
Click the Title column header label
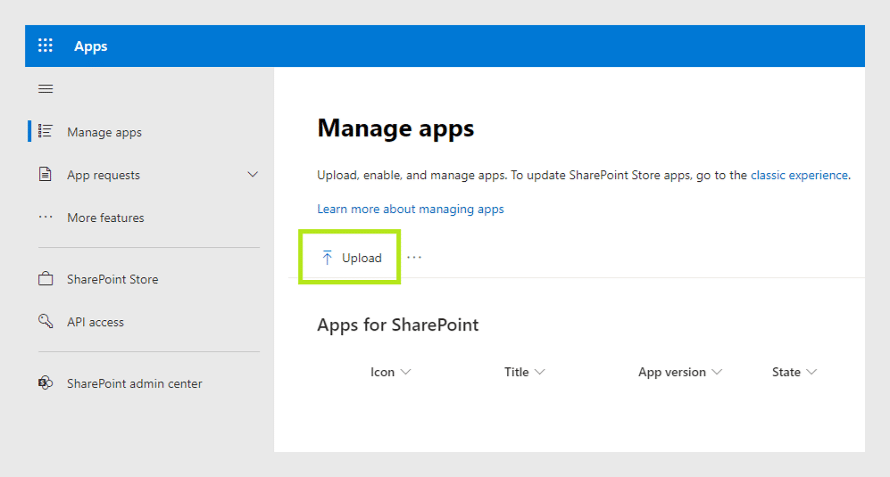517,372
